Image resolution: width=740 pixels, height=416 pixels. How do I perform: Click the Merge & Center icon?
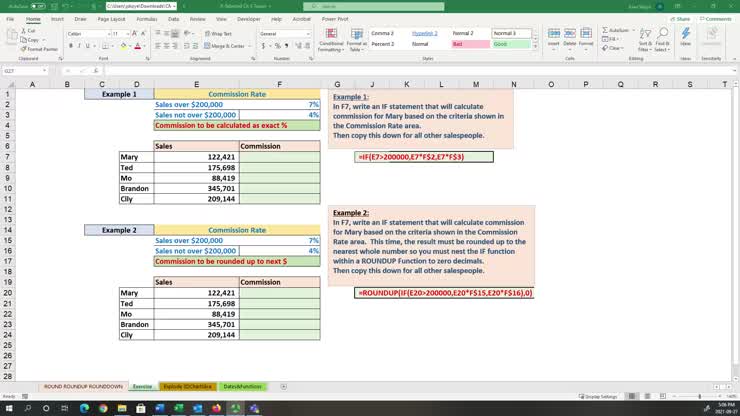(x=227, y=46)
